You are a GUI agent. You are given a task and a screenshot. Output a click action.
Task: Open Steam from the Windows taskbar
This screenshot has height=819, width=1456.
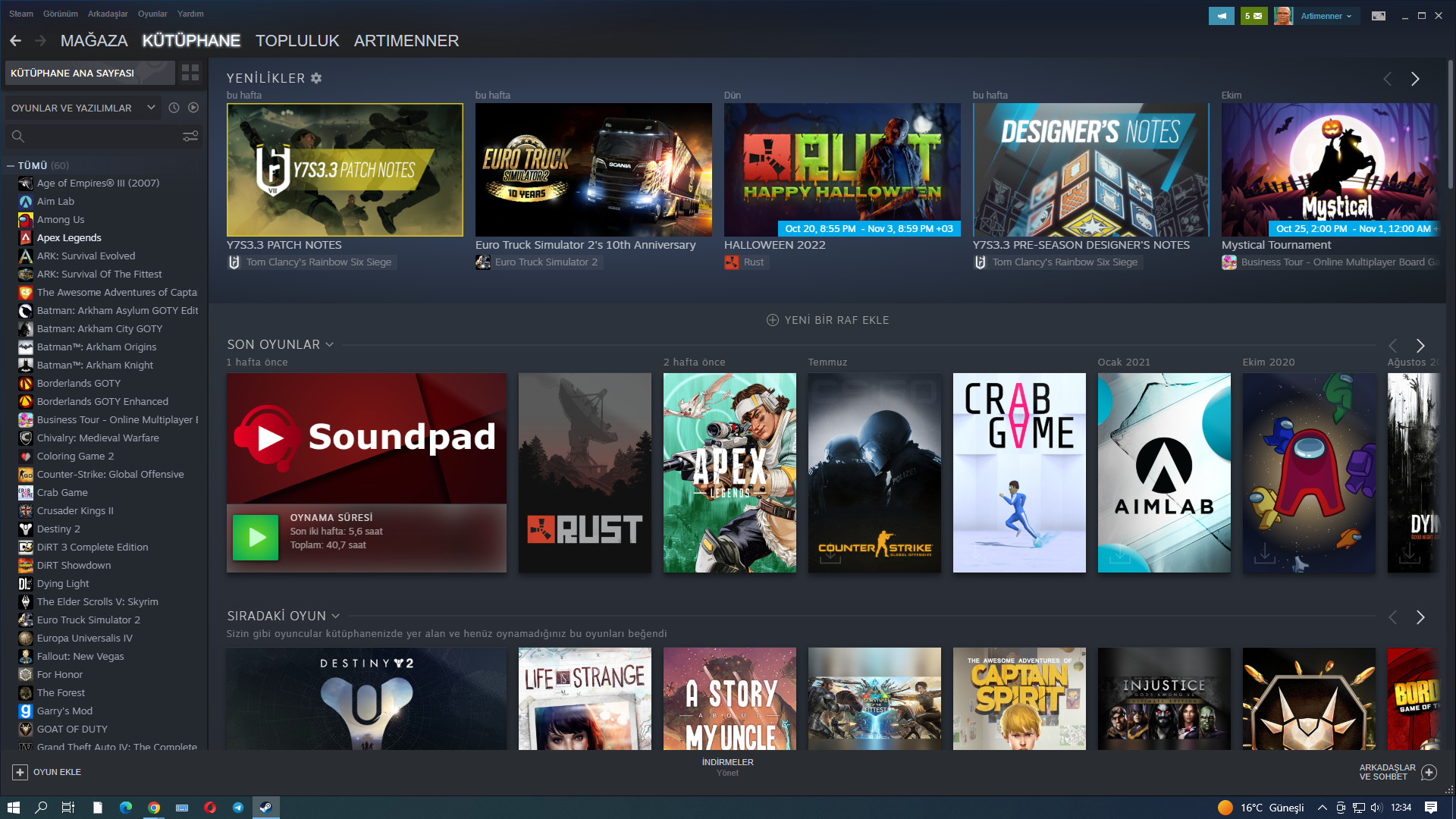pyautogui.click(x=265, y=808)
